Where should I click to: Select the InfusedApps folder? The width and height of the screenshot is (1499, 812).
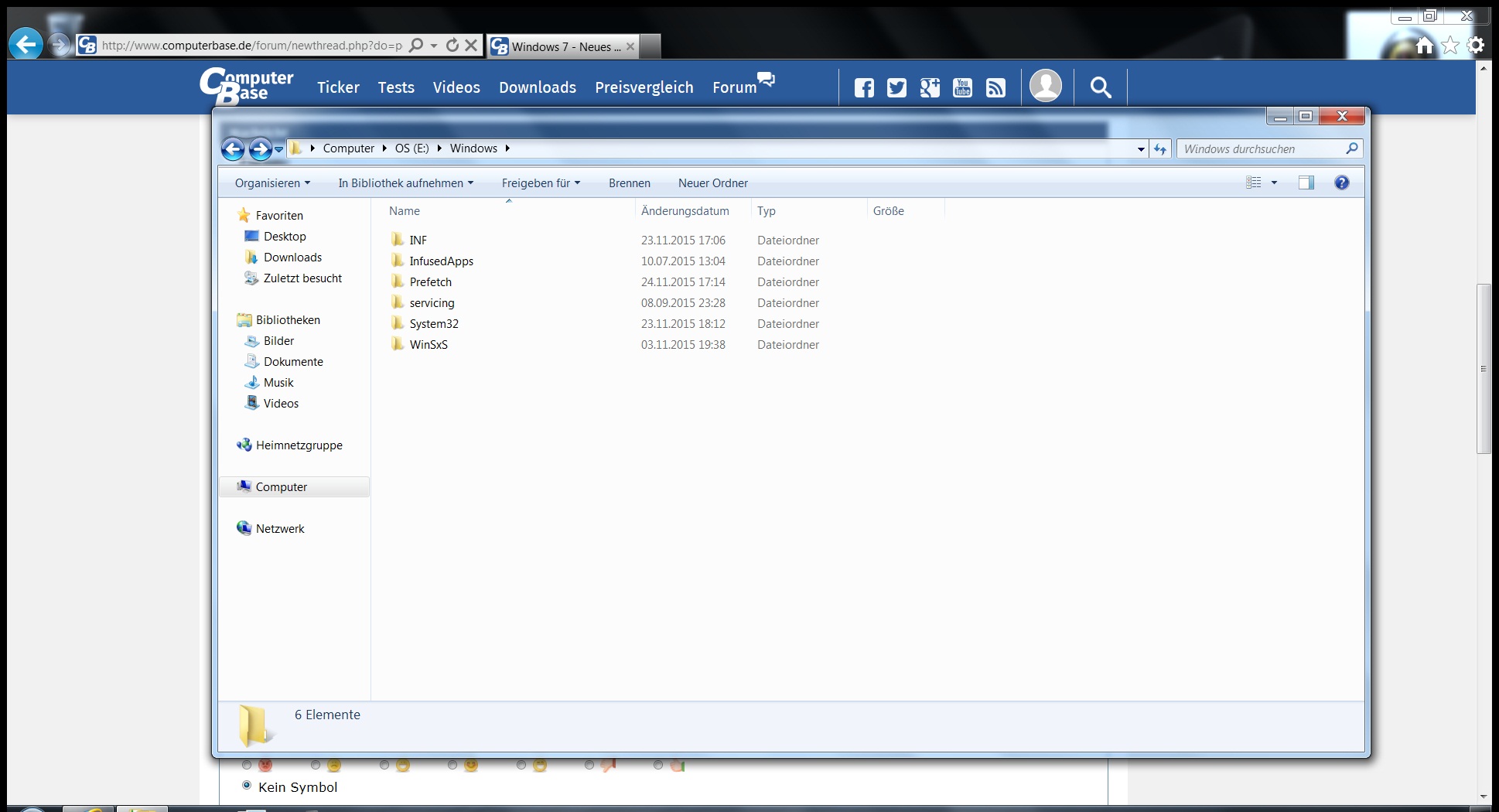click(x=441, y=261)
